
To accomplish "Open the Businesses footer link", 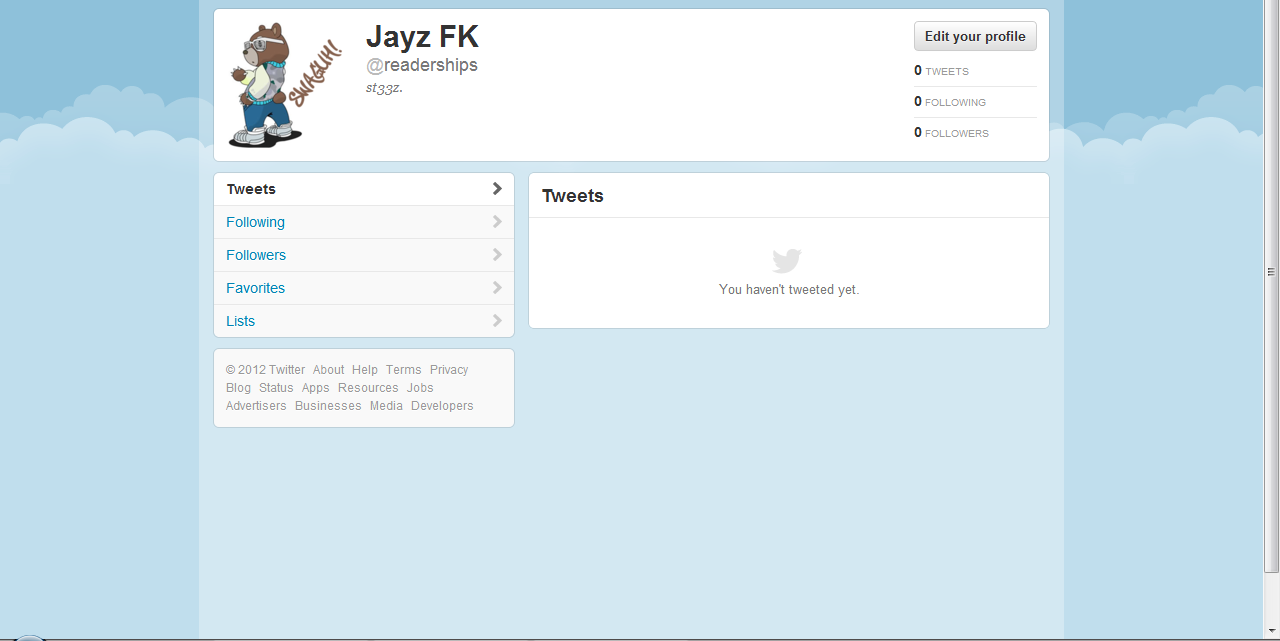I will 328,406.
